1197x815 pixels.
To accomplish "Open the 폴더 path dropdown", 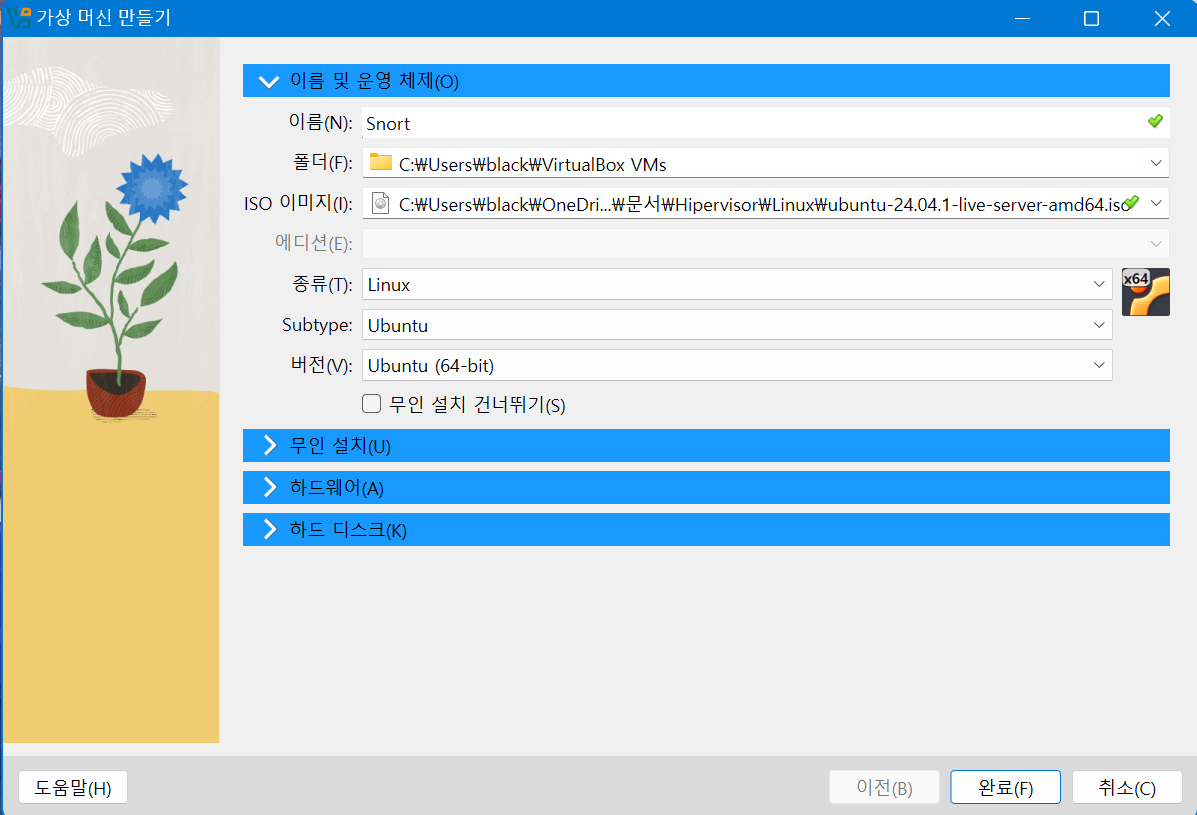I will click(1156, 163).
